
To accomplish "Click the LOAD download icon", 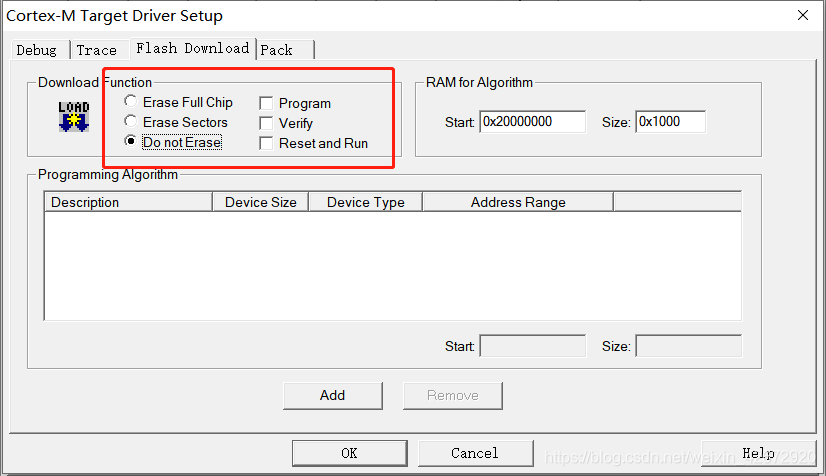I will point(74,116).
